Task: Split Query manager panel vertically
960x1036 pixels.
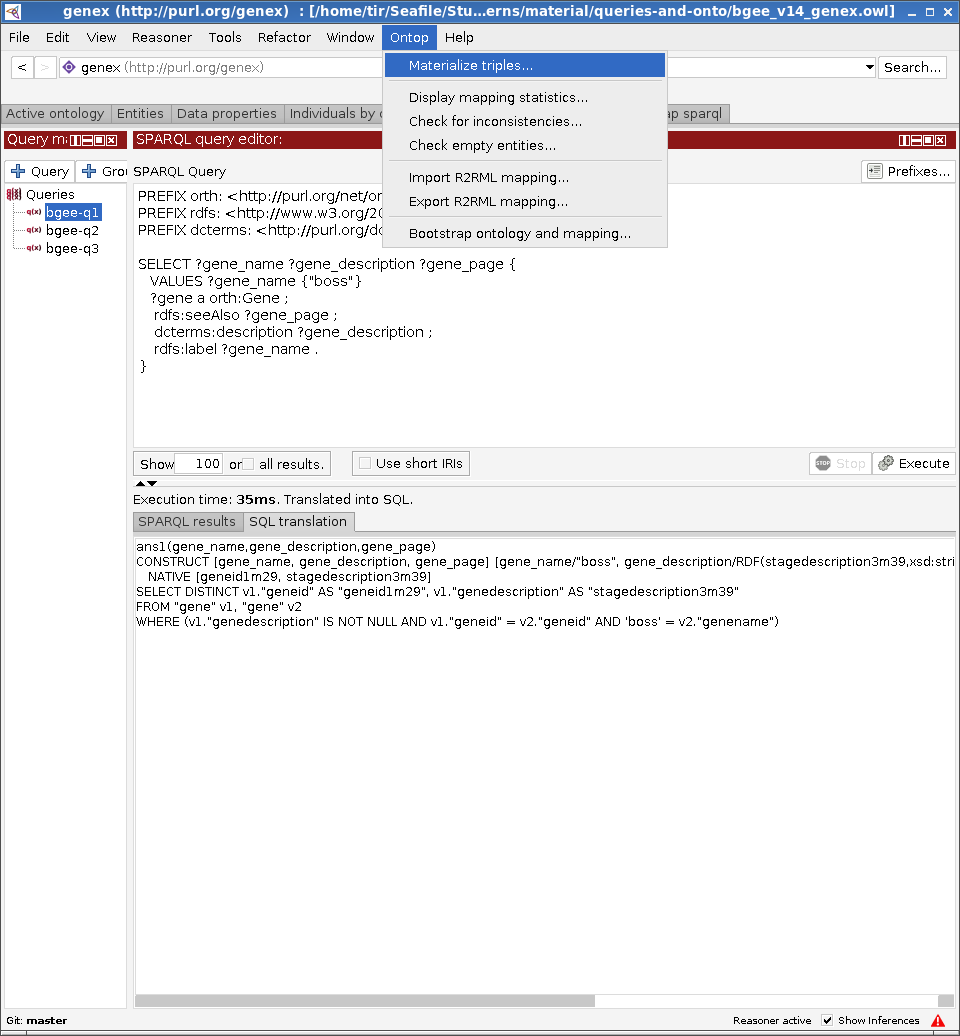Action: (x=75, y=140)
